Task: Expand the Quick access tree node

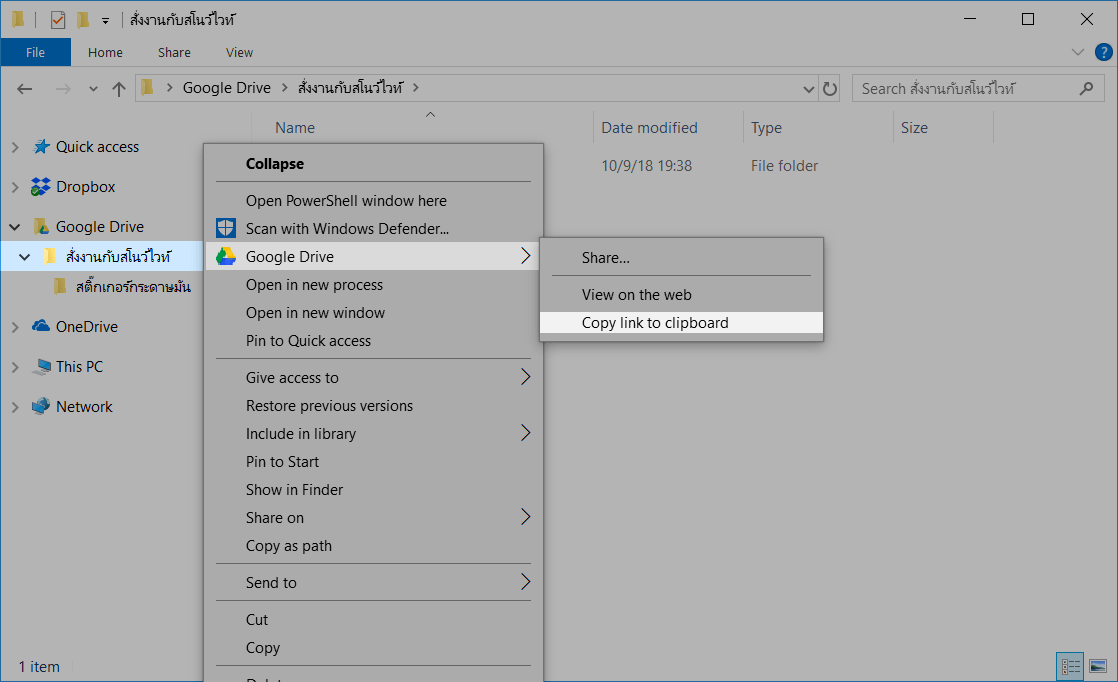Action: (15, 147)
